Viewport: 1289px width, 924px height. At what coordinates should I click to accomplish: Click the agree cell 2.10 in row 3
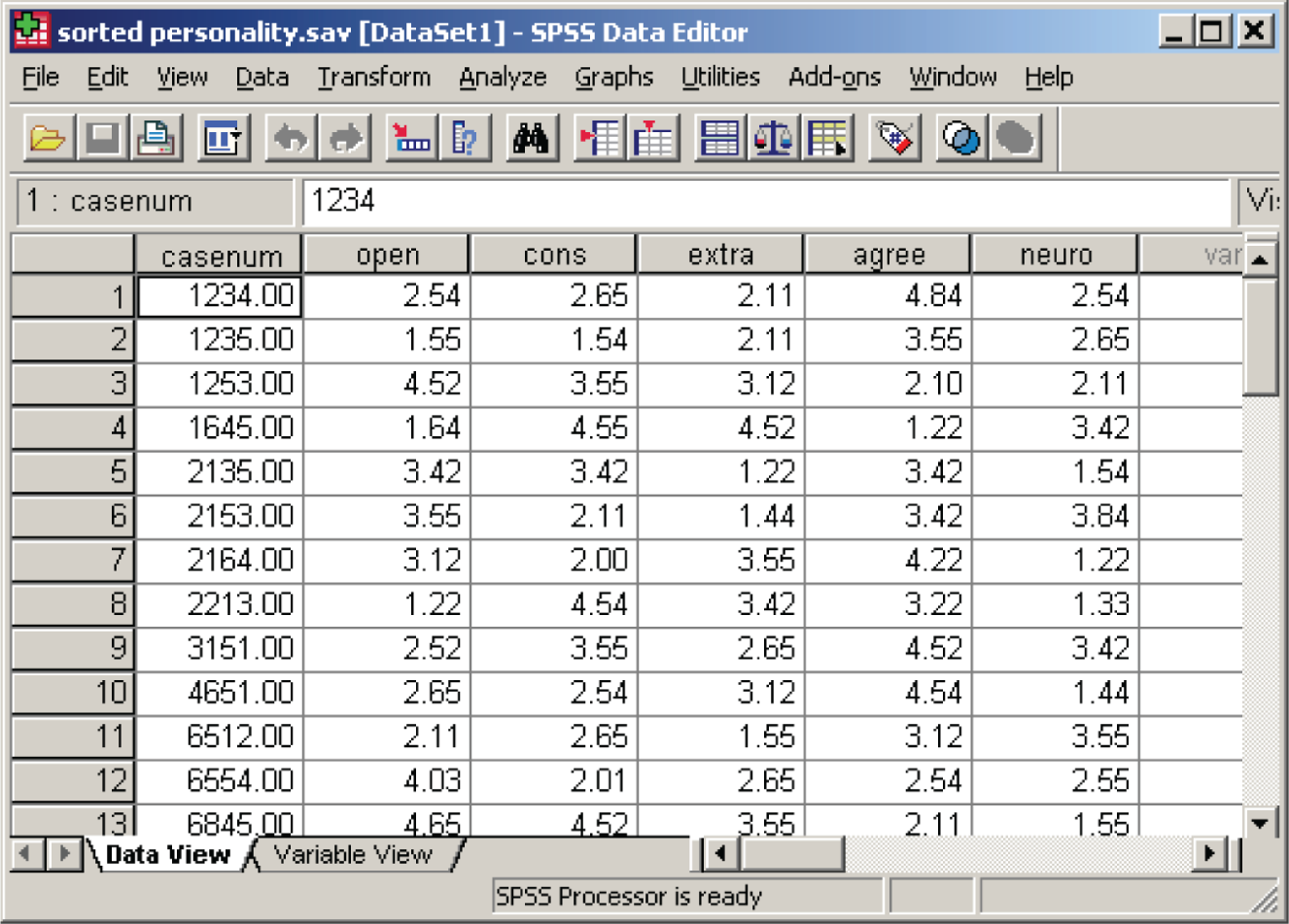(888, 384)
